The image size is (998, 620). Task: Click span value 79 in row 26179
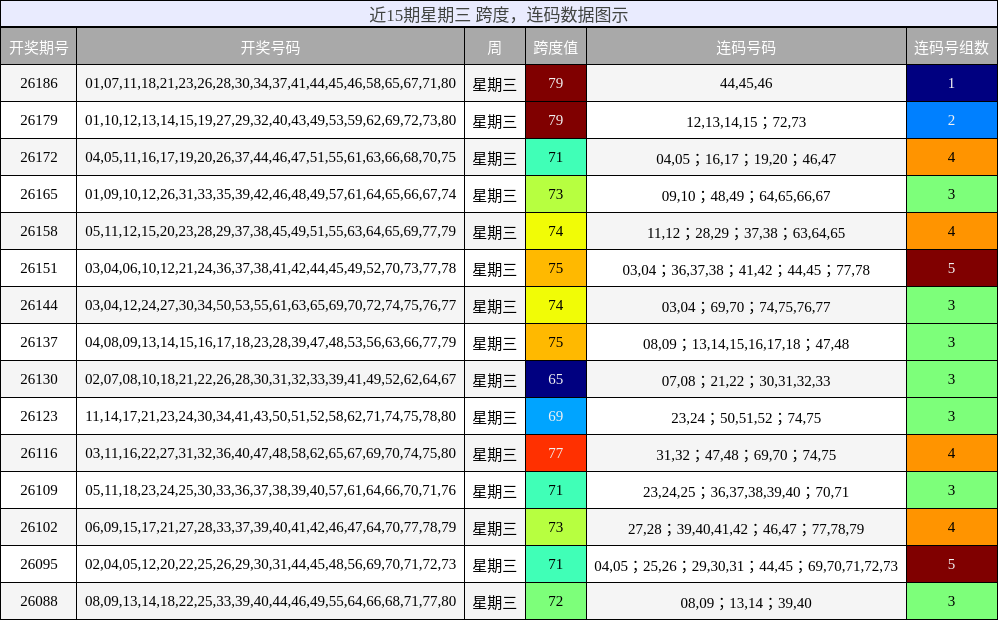point(556,120)
